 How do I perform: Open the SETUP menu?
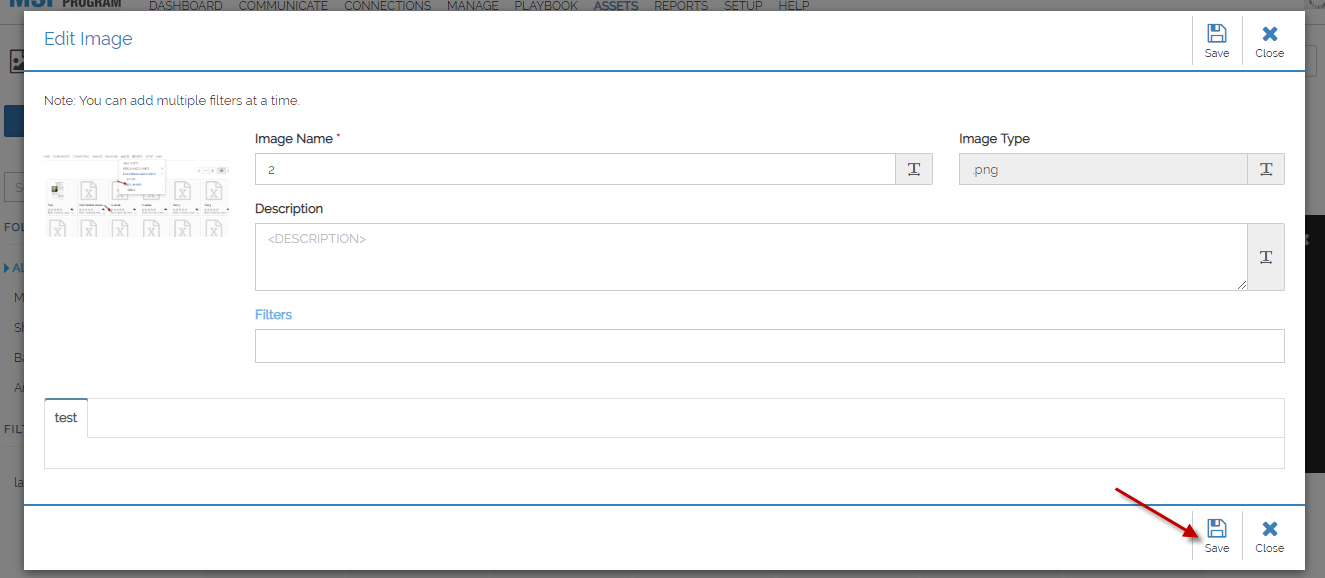[743, 6]
